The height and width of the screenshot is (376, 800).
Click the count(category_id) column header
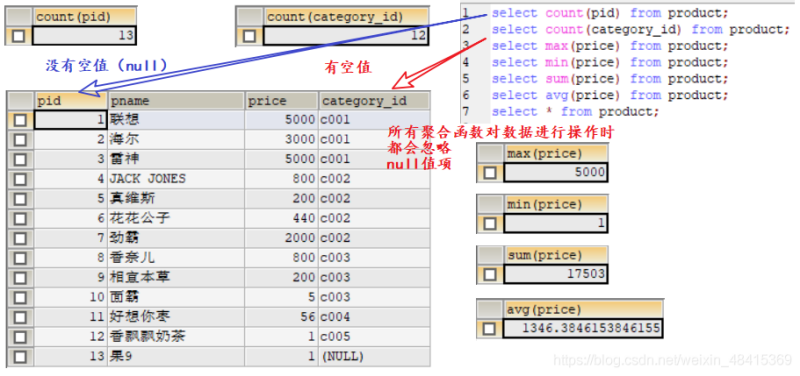[346, 17]
